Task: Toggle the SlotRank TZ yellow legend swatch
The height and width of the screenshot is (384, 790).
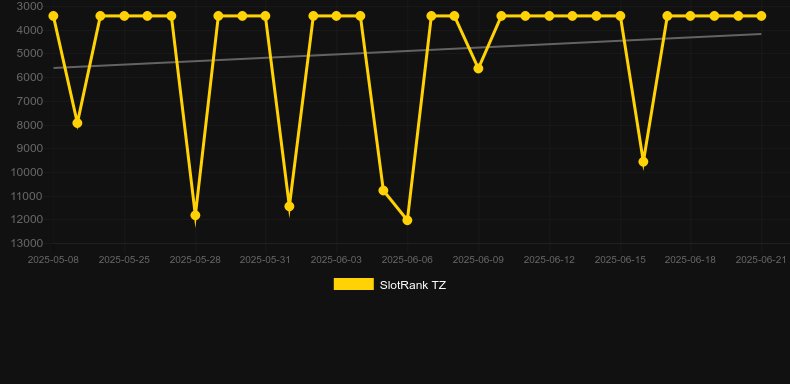Action: pos(354,284)
